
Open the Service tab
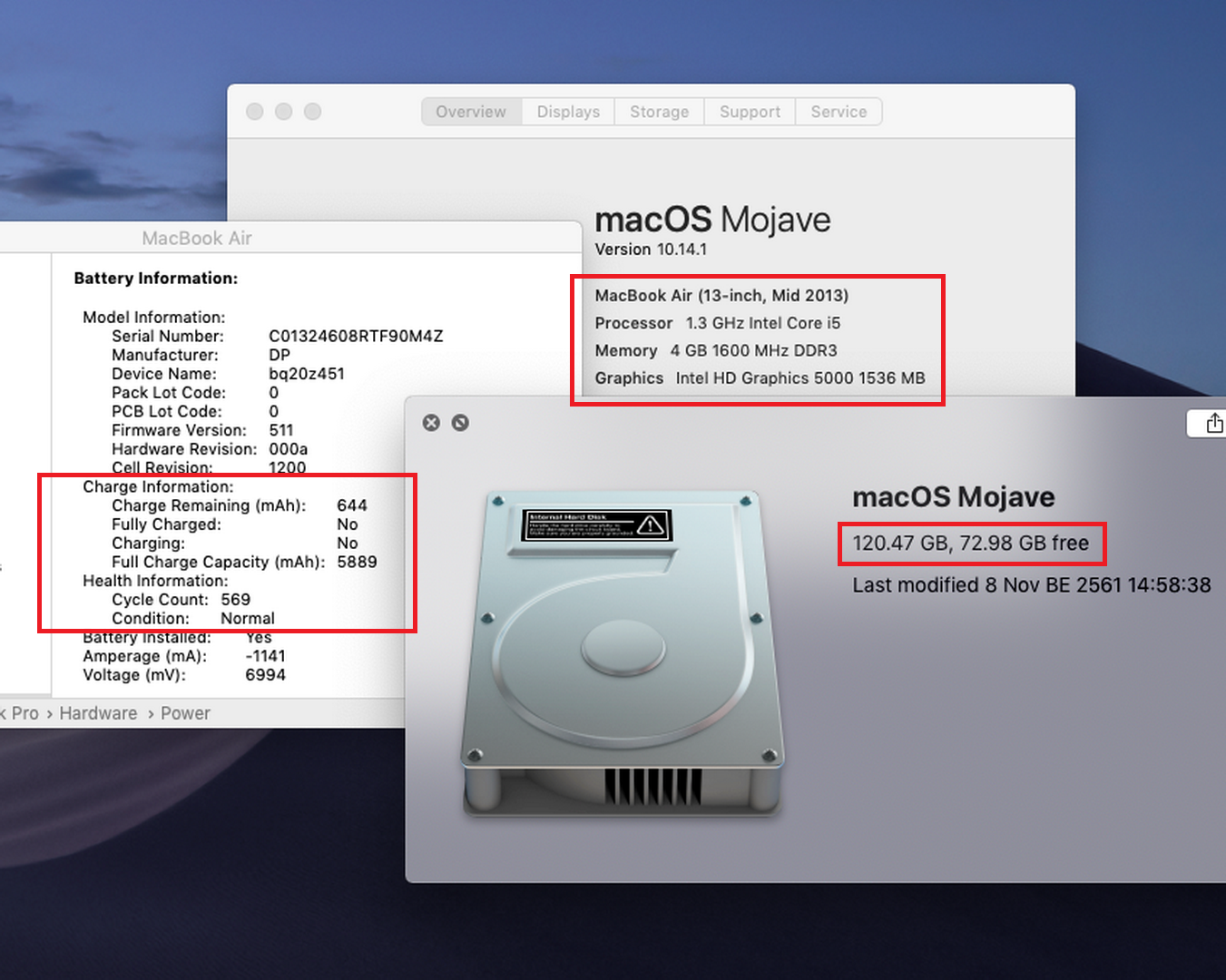(x=839, y=112)
